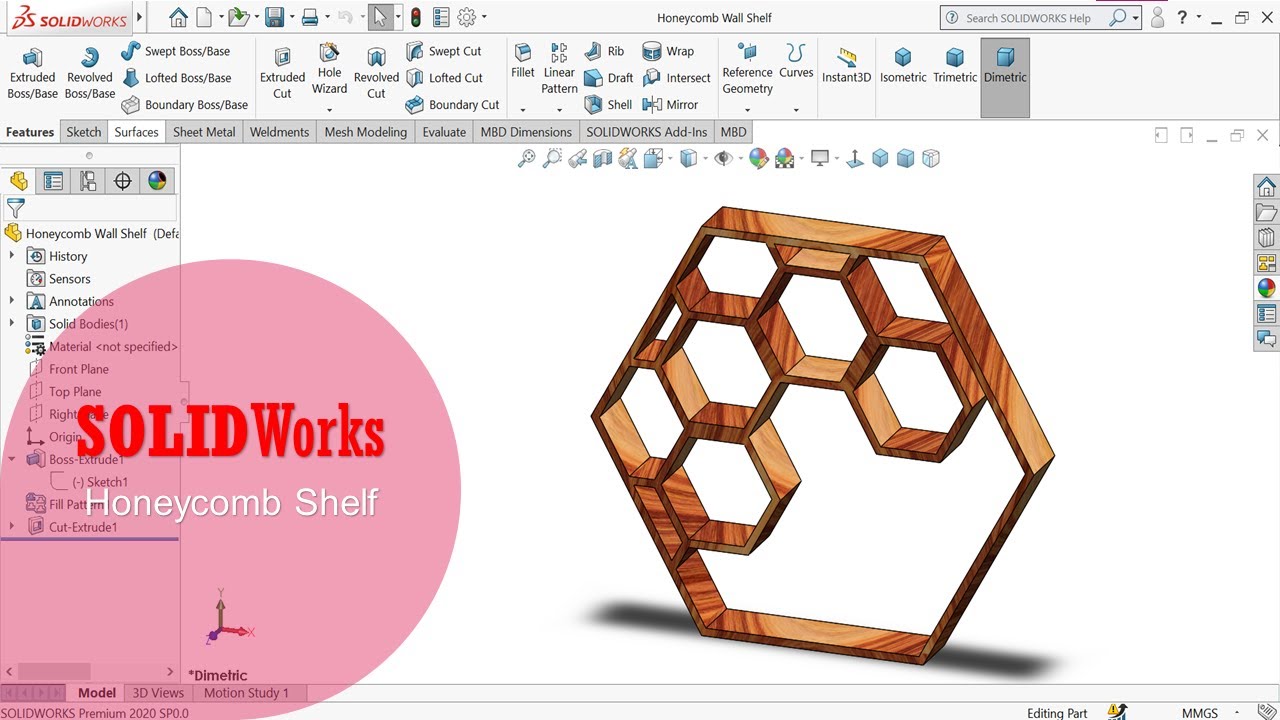Open the Edit Appearance color wheel
This screenshot has width=1280, height=720.
(x=758, y=158)
